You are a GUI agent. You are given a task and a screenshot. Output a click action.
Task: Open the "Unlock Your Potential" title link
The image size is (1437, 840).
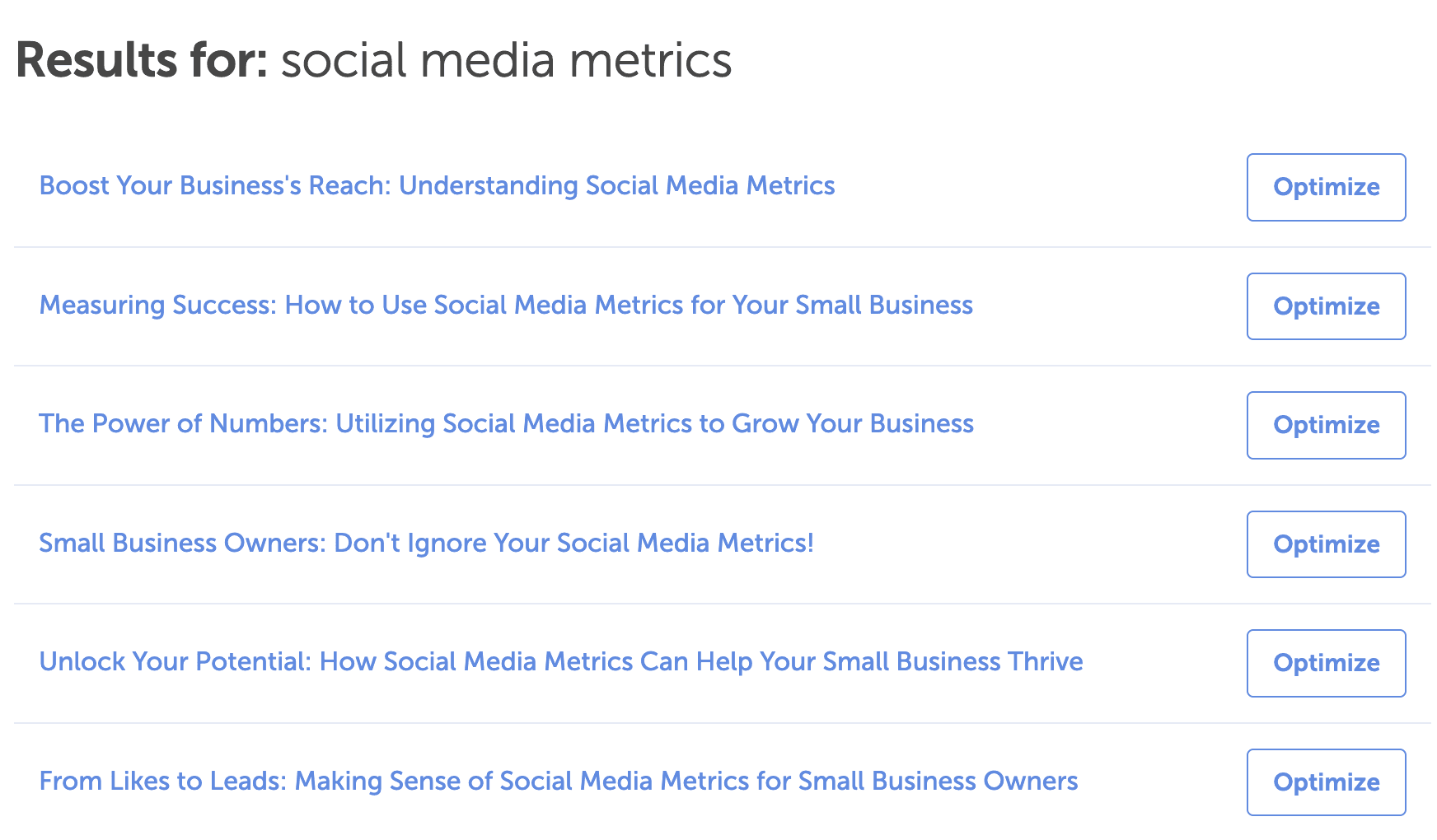point(560,662)
